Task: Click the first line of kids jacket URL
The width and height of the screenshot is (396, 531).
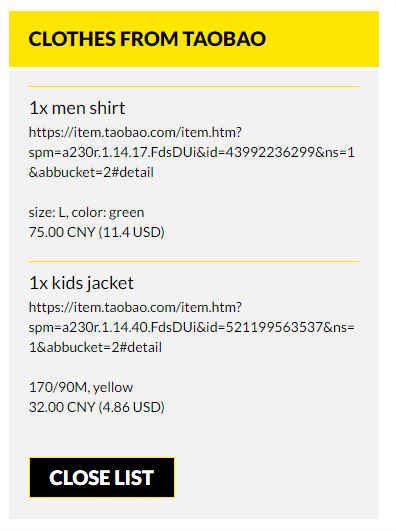Action: click(135, 307)
